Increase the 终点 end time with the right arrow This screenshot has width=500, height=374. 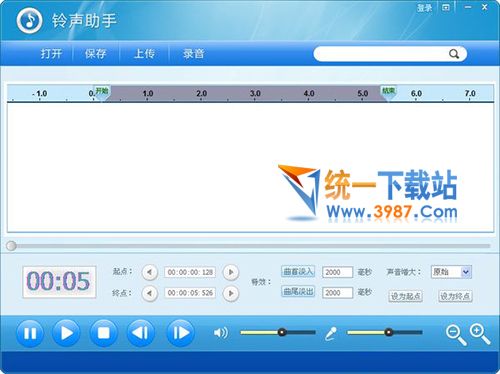click(231, 293)
